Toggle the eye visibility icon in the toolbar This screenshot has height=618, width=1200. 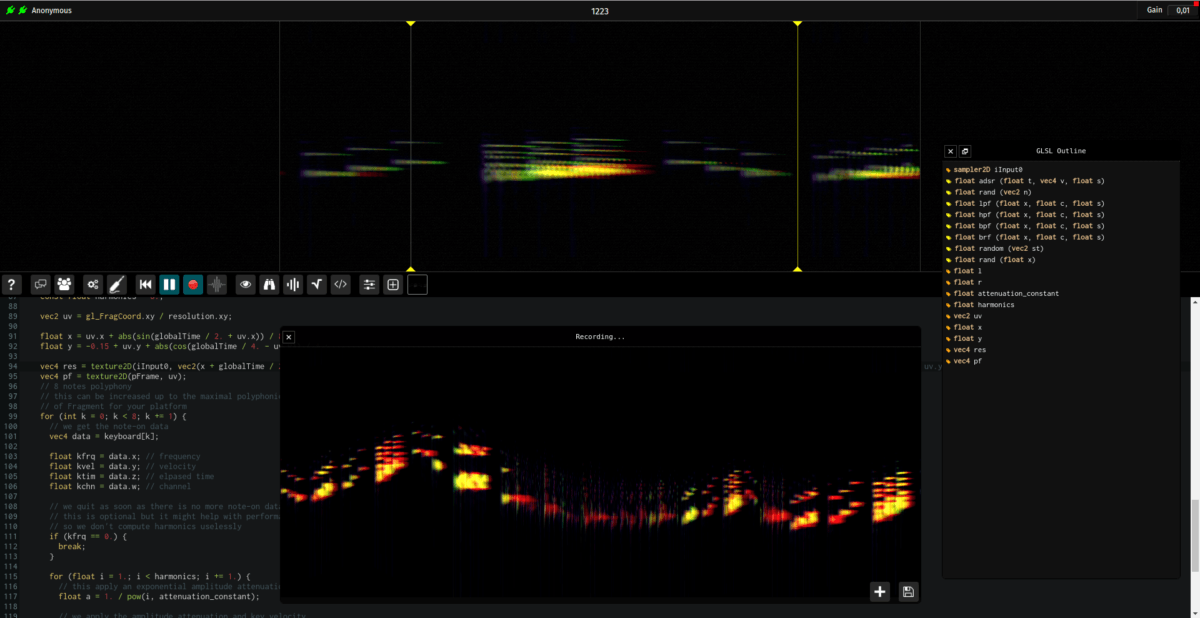[x=246, y=285]
